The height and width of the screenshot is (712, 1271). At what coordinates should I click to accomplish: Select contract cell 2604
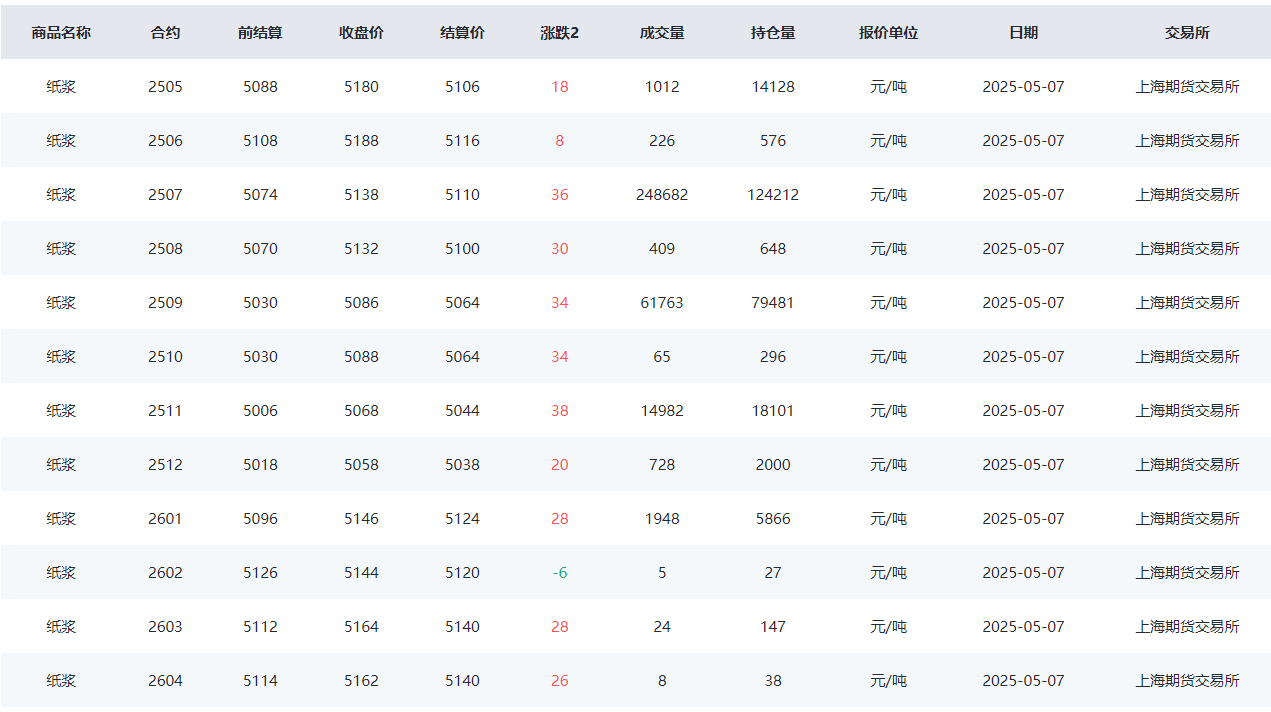pos(165,681)
